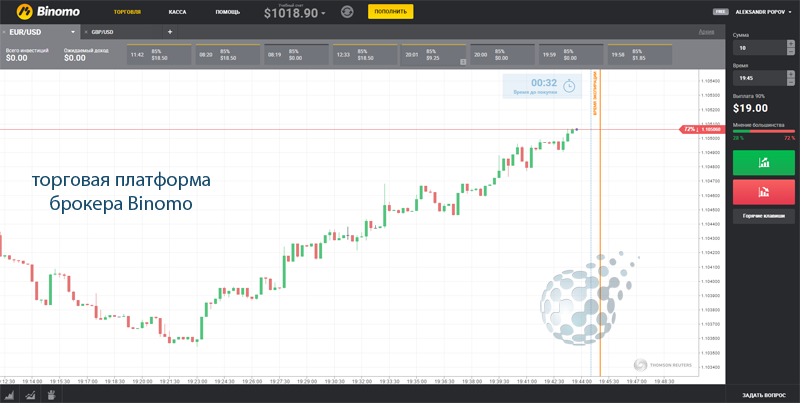The height and width of the screenshot is (403, 800).
Task: Select the 08:20 trade card
Action: coord(228,55)
